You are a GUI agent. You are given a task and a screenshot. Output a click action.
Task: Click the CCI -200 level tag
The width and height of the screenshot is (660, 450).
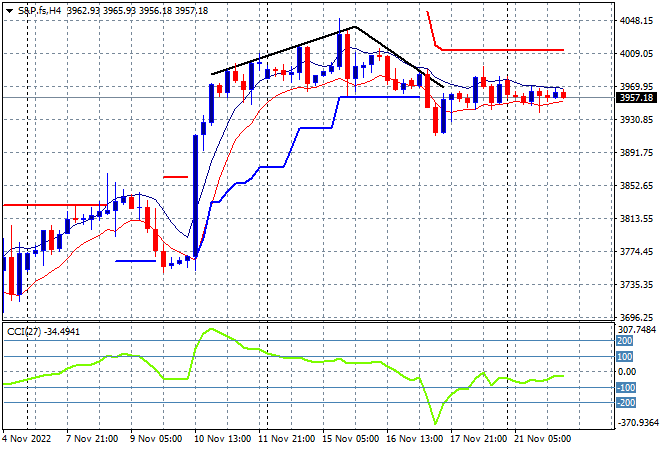pos(625,402)
